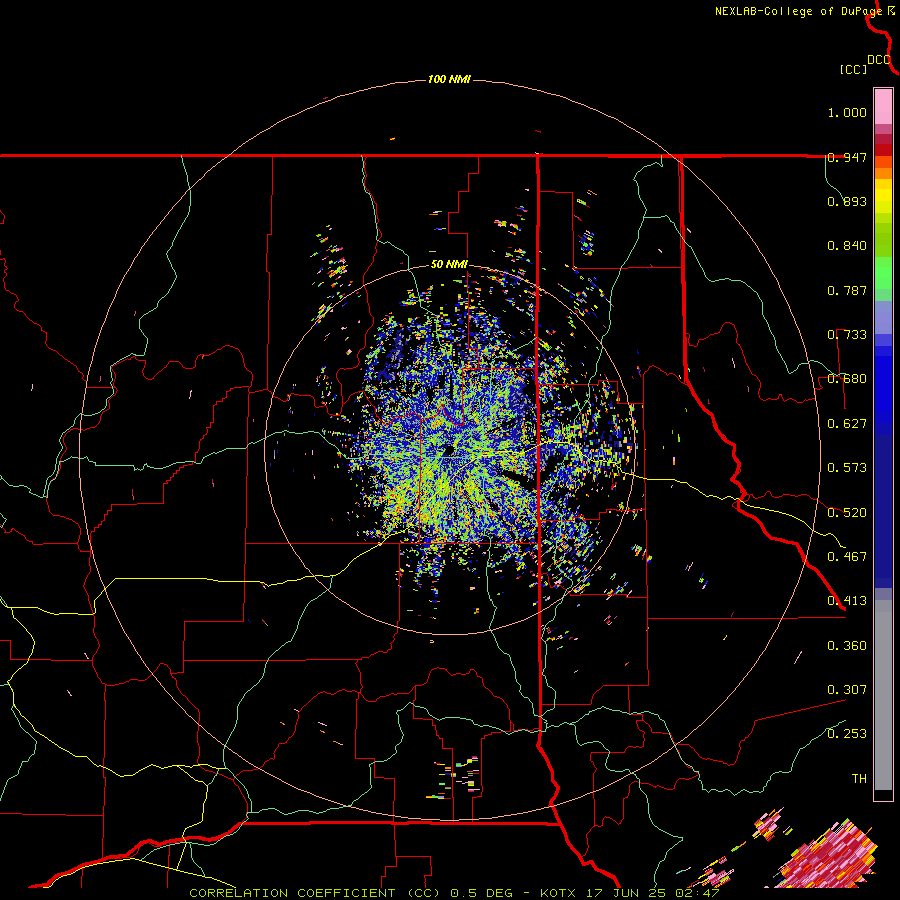The height and width of the screenshot is (900, 900).
Task: Click the 0.253 scale value
Action: [x=847, y=734]
